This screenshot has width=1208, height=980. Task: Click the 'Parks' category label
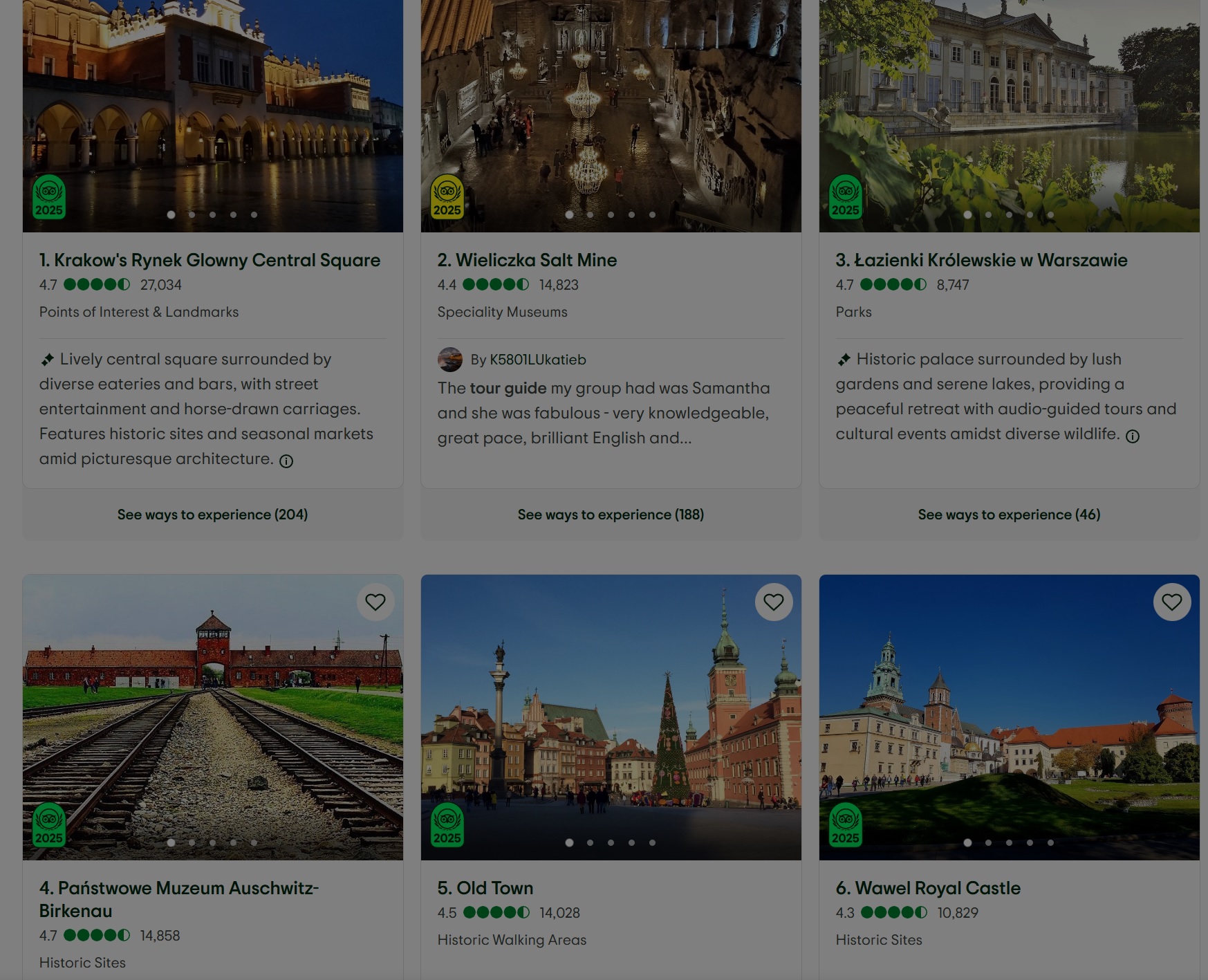tap(853, 312)
